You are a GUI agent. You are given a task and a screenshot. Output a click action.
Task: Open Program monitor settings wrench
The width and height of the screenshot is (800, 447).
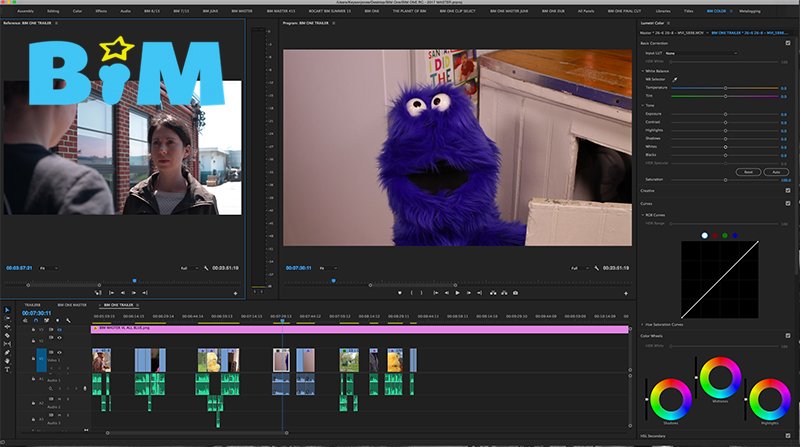pos(596,268)
